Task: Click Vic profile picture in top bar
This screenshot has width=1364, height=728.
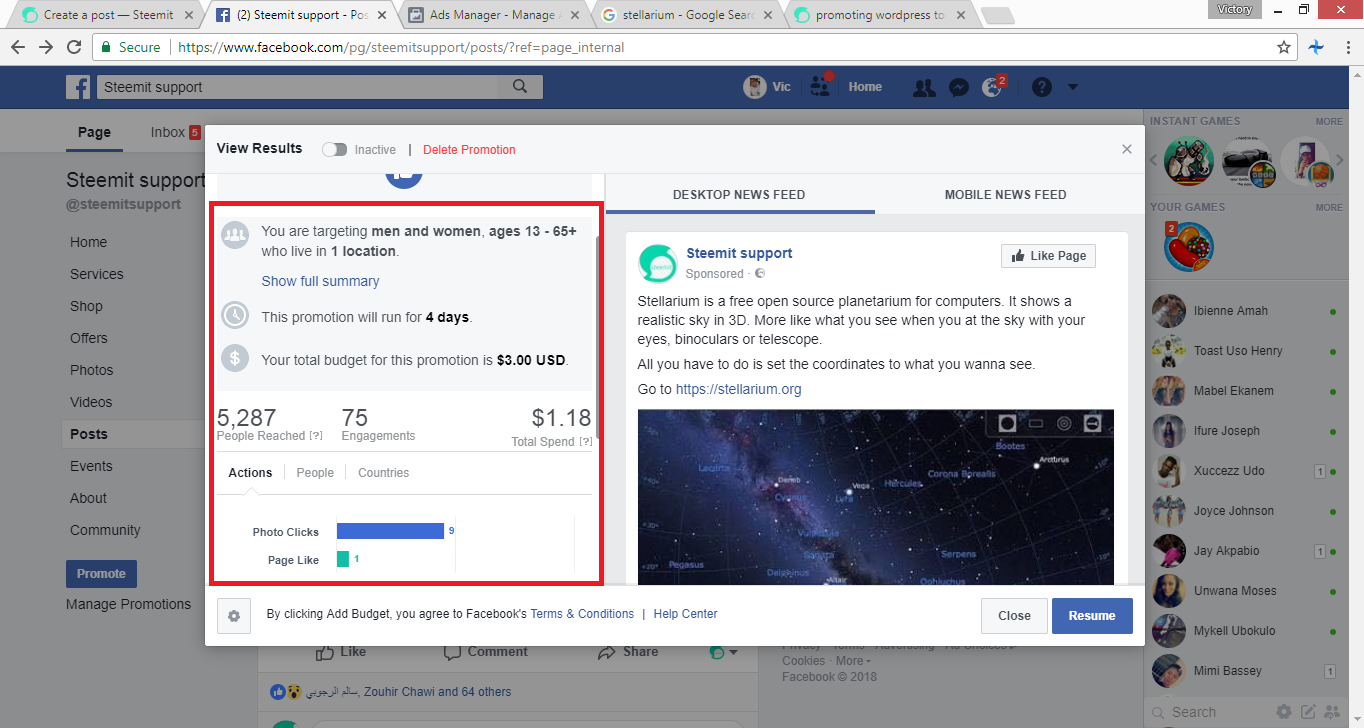Action: point(755,87)
